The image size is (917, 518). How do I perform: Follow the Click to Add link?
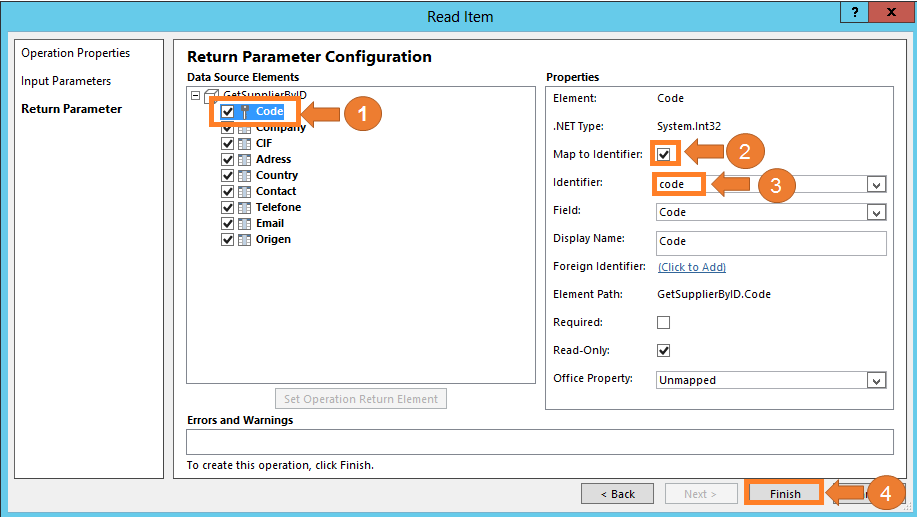692,267
